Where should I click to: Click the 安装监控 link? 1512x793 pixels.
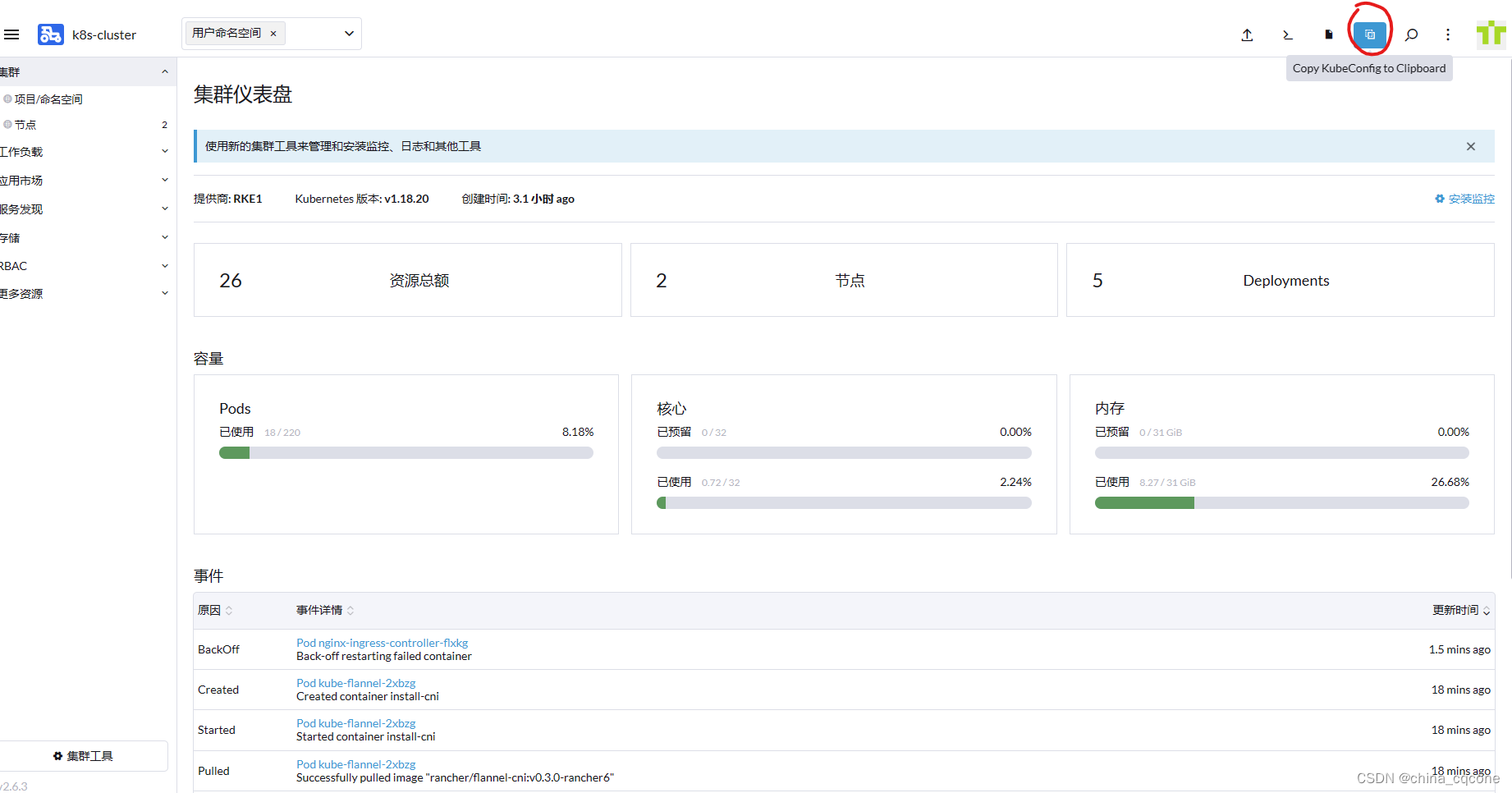tap(1464, 199)
